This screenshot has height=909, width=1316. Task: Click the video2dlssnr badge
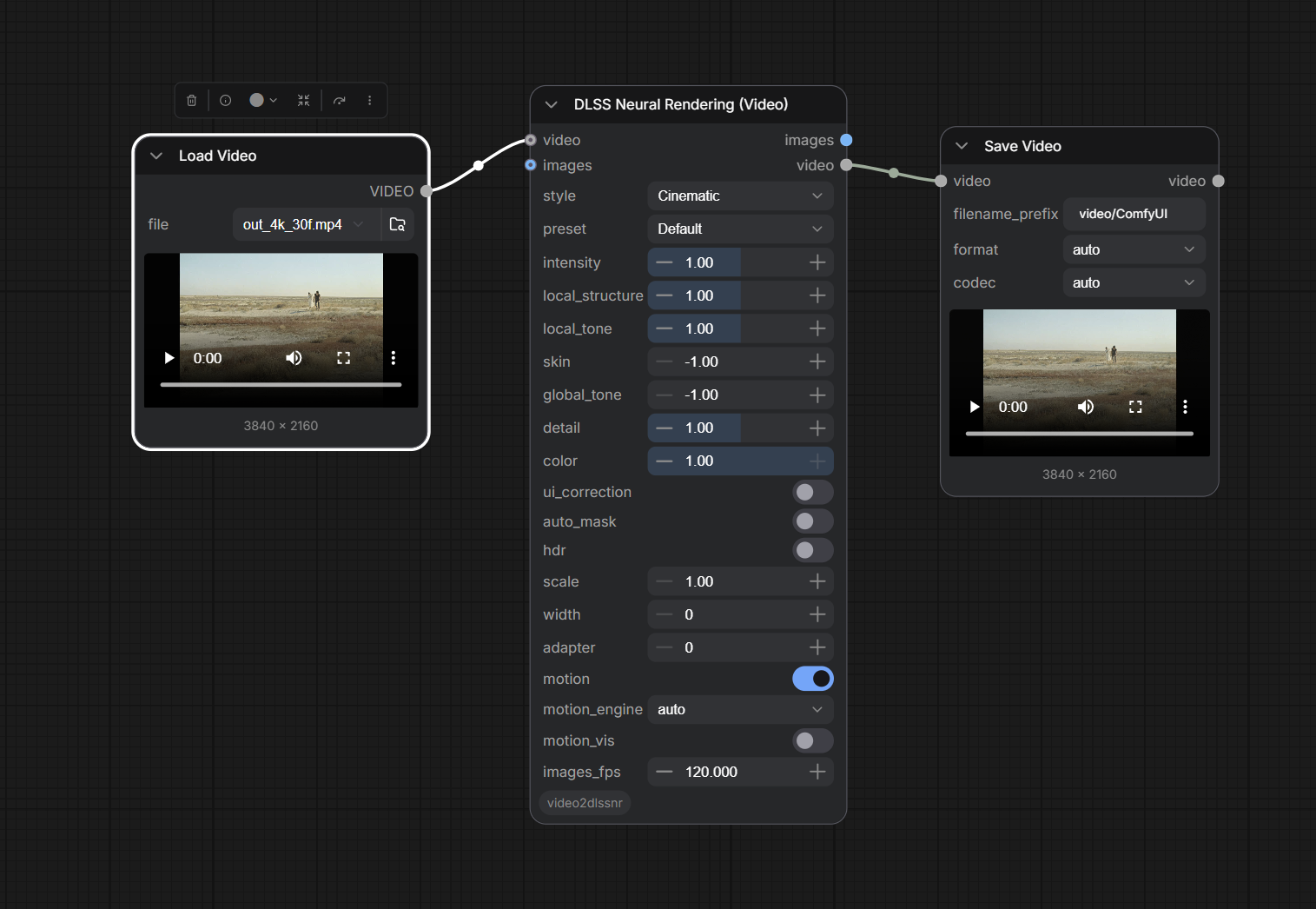[x=585, y=803]
